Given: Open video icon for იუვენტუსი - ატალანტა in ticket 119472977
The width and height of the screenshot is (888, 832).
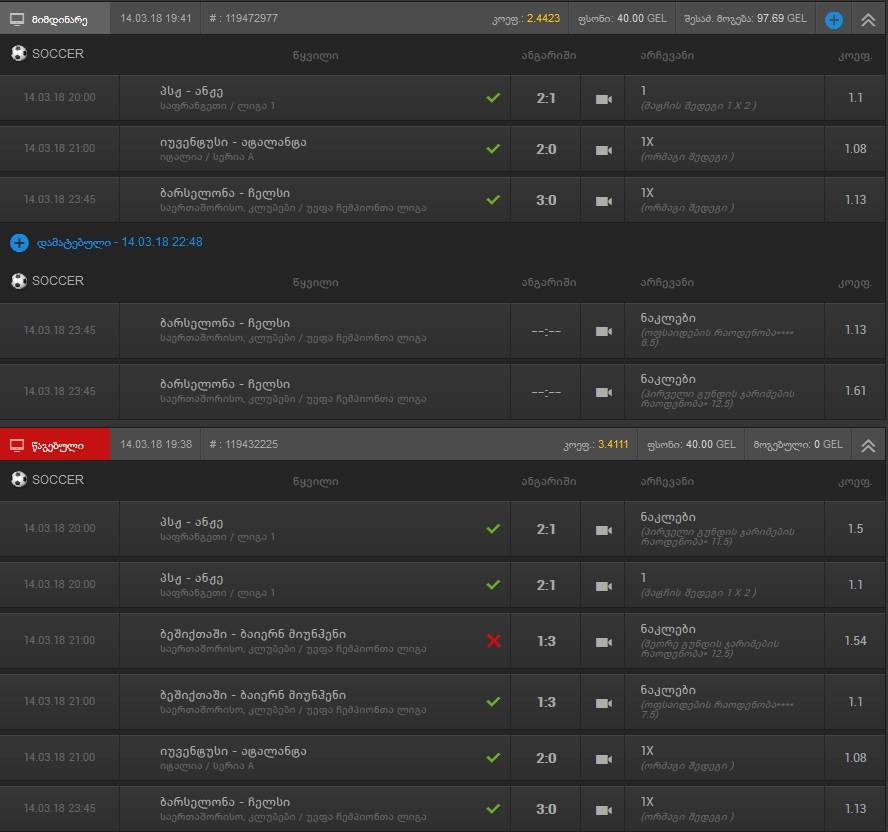Looking at the screenshot, I should [x=604, y=150].
